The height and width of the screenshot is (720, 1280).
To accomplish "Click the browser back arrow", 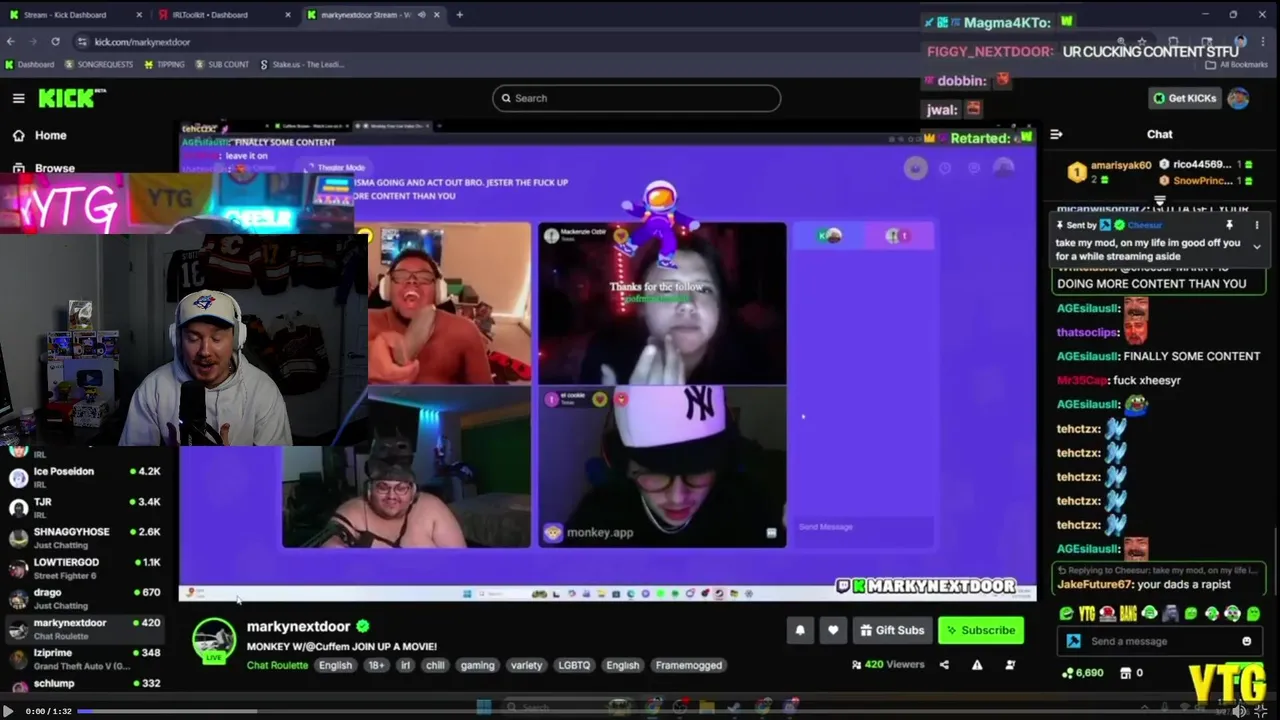I will point(10,42).
